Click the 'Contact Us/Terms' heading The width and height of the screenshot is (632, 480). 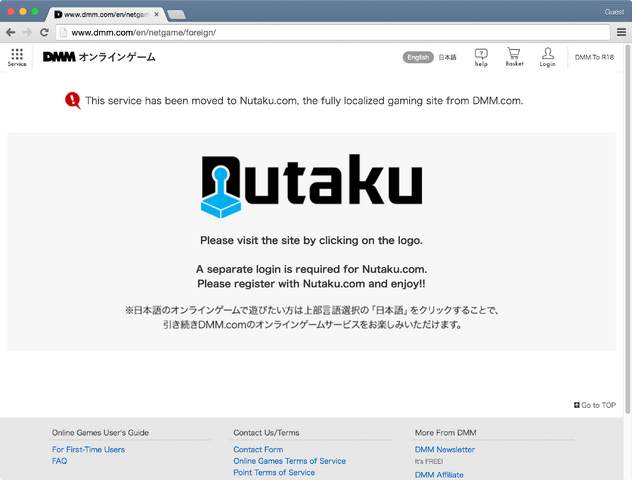click(x=266, y=432)
